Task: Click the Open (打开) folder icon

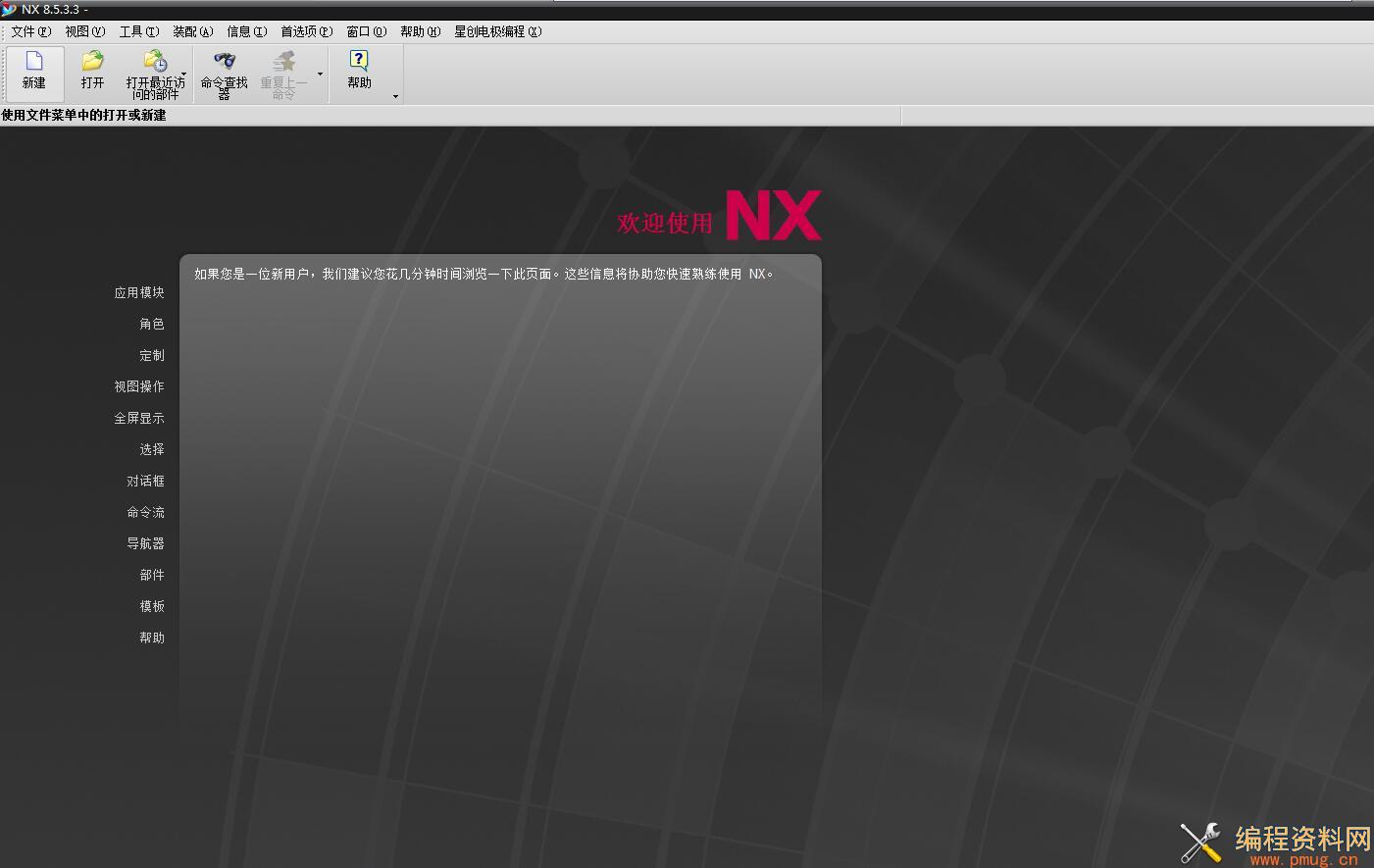Action: [93, 61]
